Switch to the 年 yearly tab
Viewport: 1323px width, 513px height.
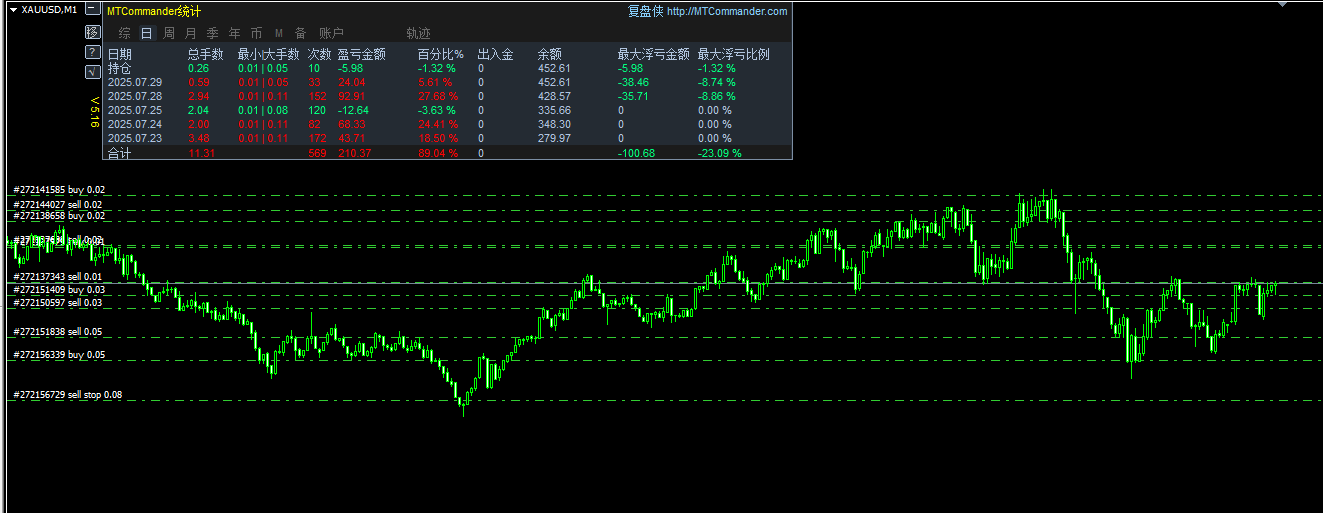(235, 33)
